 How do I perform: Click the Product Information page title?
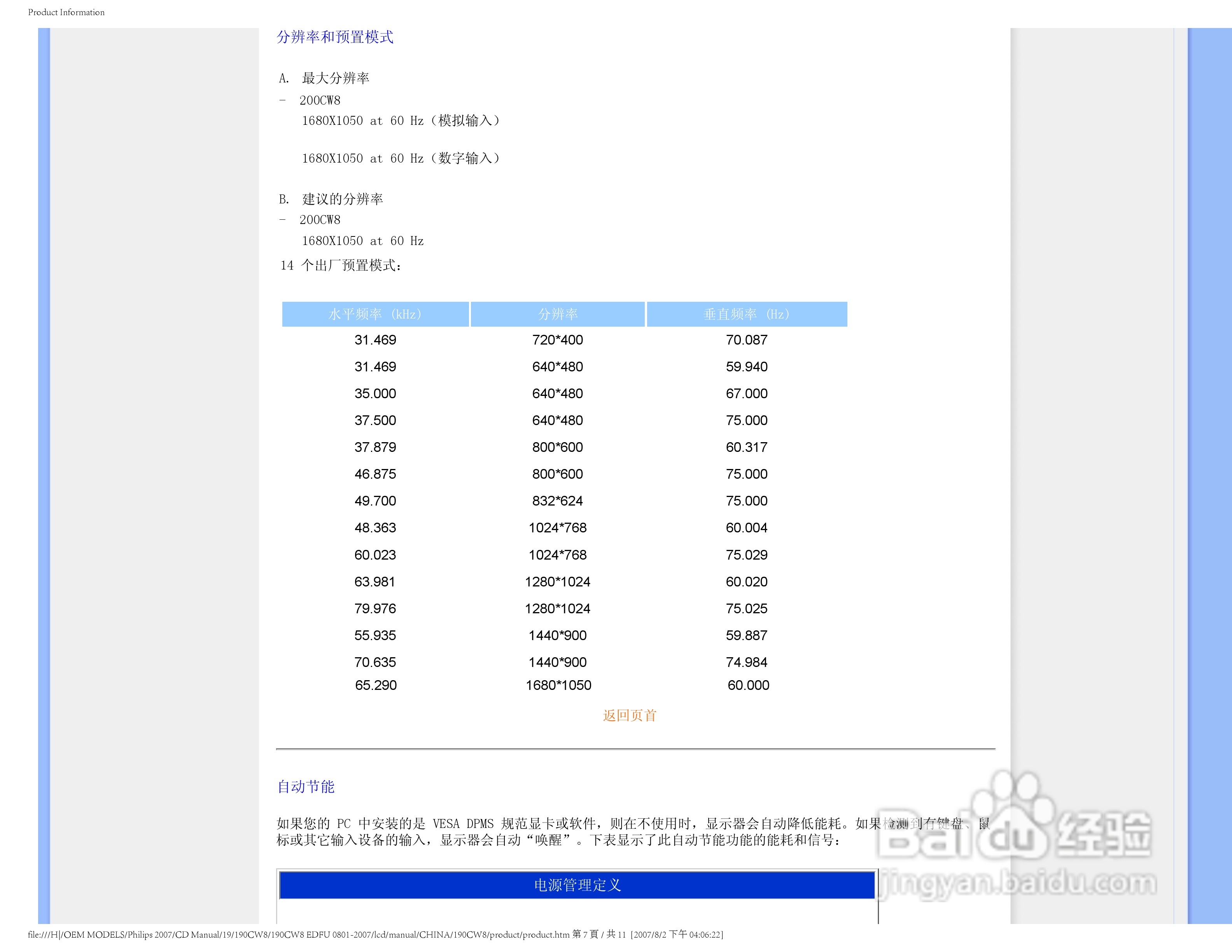point(66,12)
